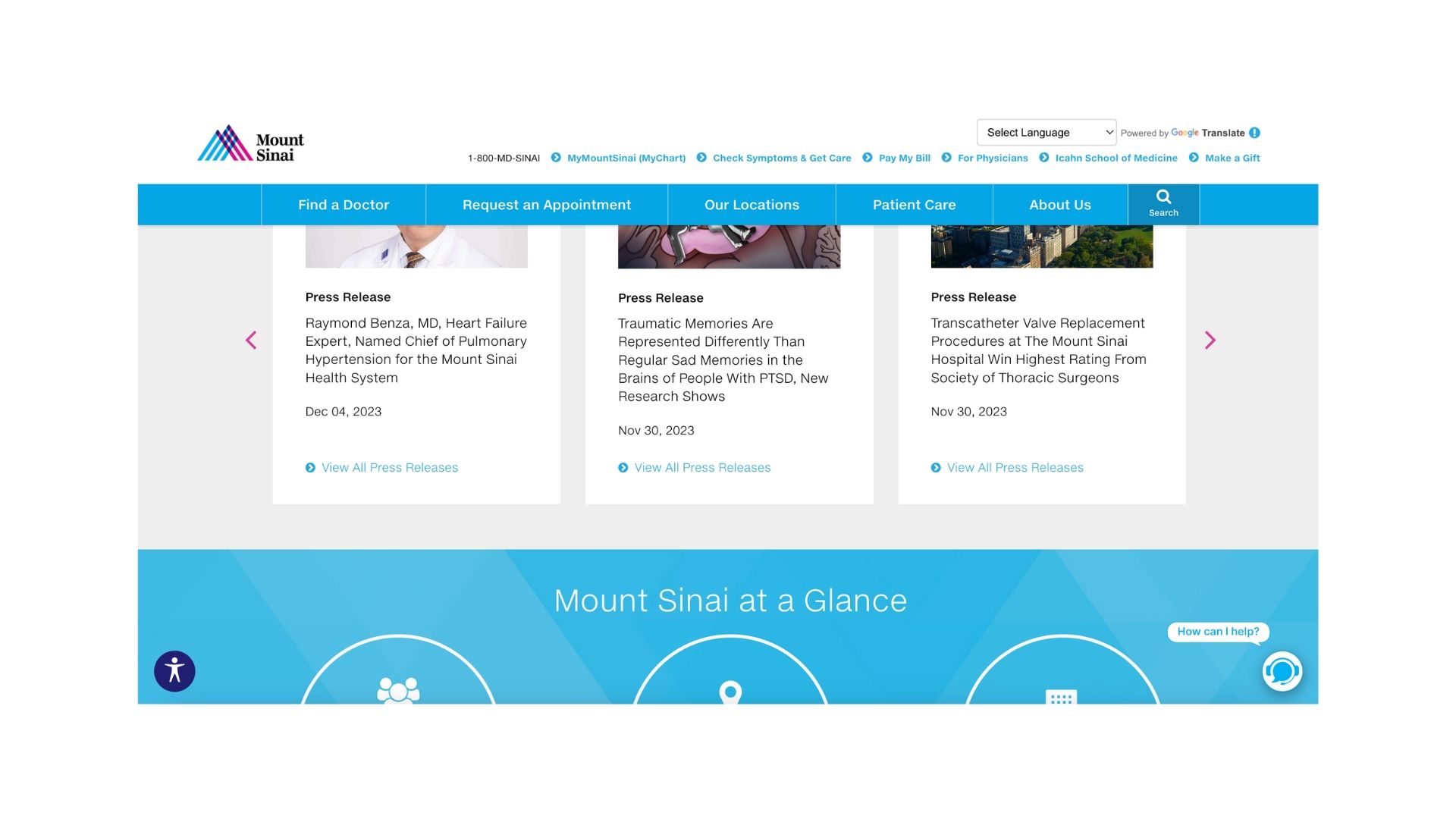Open the Patient Care menu
Viewport: 1456px width, 819px height.
click(914, 205)
